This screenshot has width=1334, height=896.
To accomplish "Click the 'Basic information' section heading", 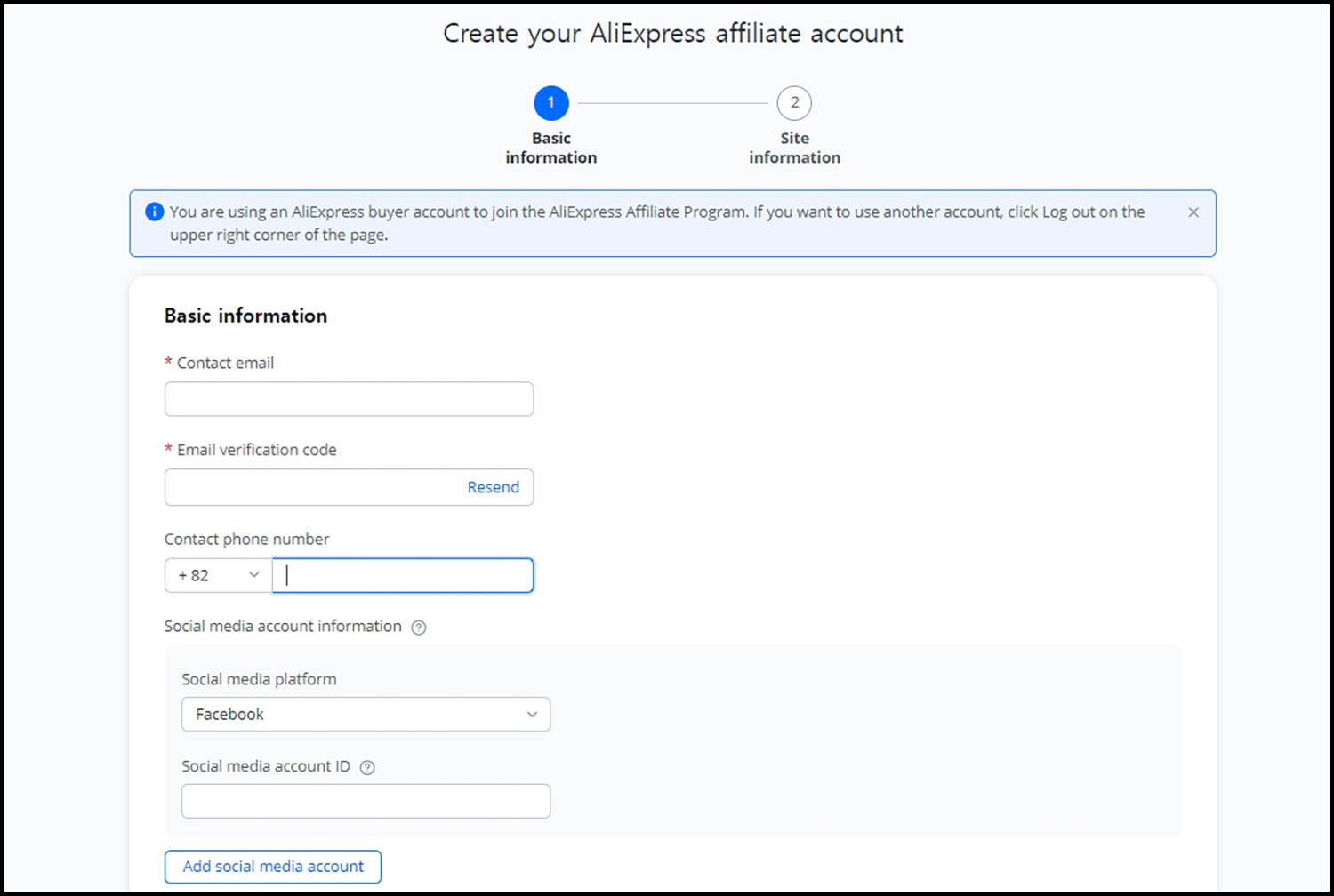I will 246,316.
